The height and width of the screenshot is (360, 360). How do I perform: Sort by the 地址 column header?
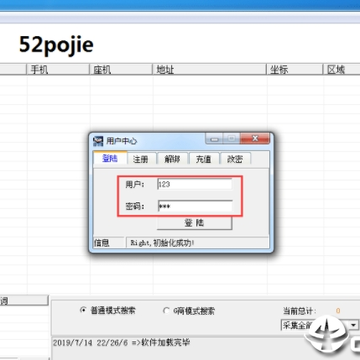point(209,70)
